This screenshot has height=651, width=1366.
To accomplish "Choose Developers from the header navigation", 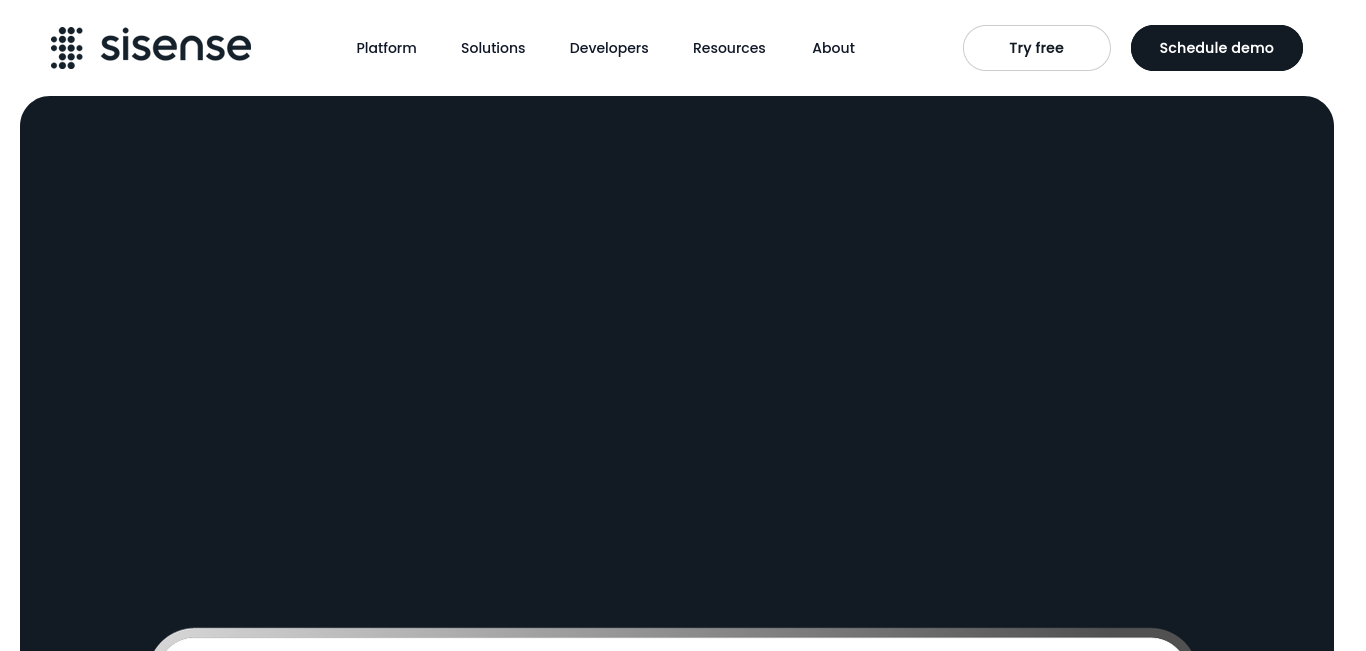I will pyautogui.click(x=608, y=48).
